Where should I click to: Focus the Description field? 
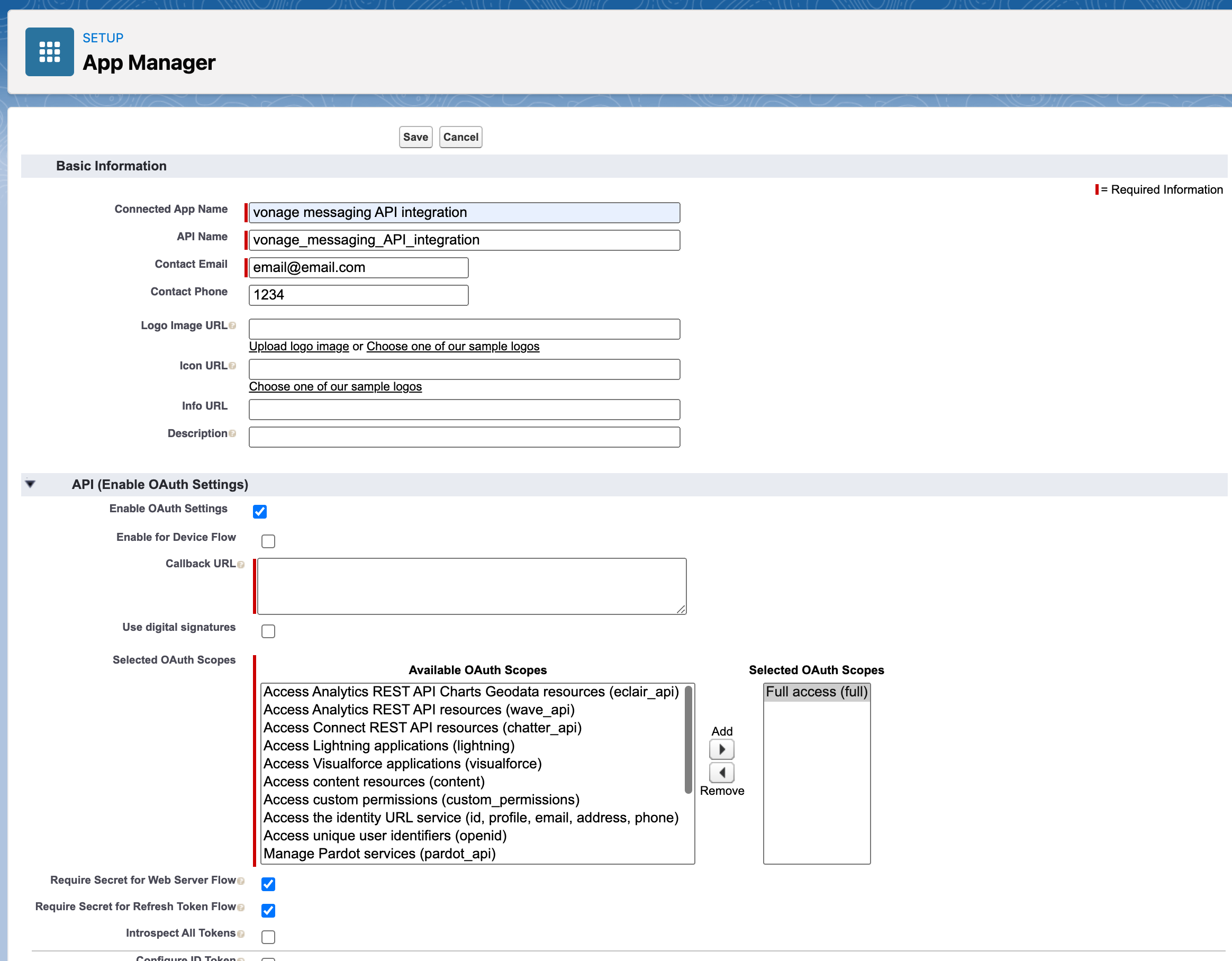(464, 437)
